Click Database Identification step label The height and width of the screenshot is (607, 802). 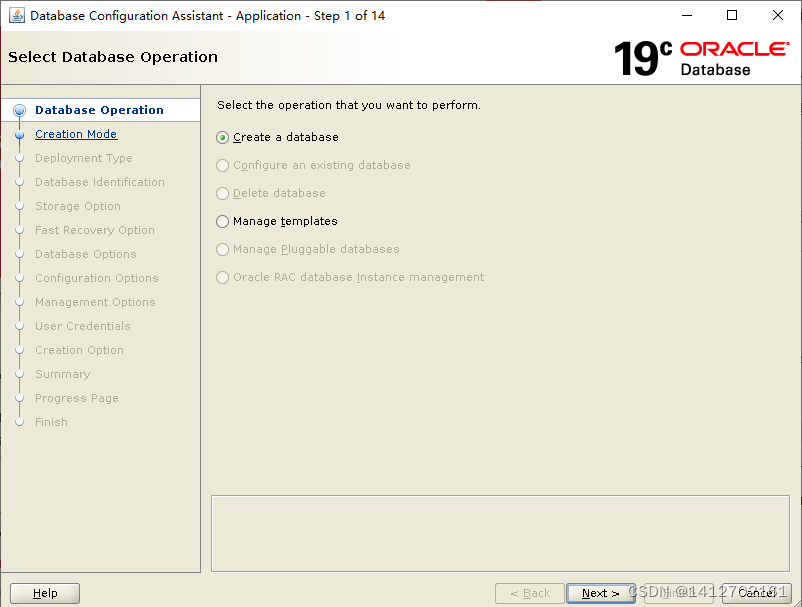pyautogui.click(x=100, y=182)
